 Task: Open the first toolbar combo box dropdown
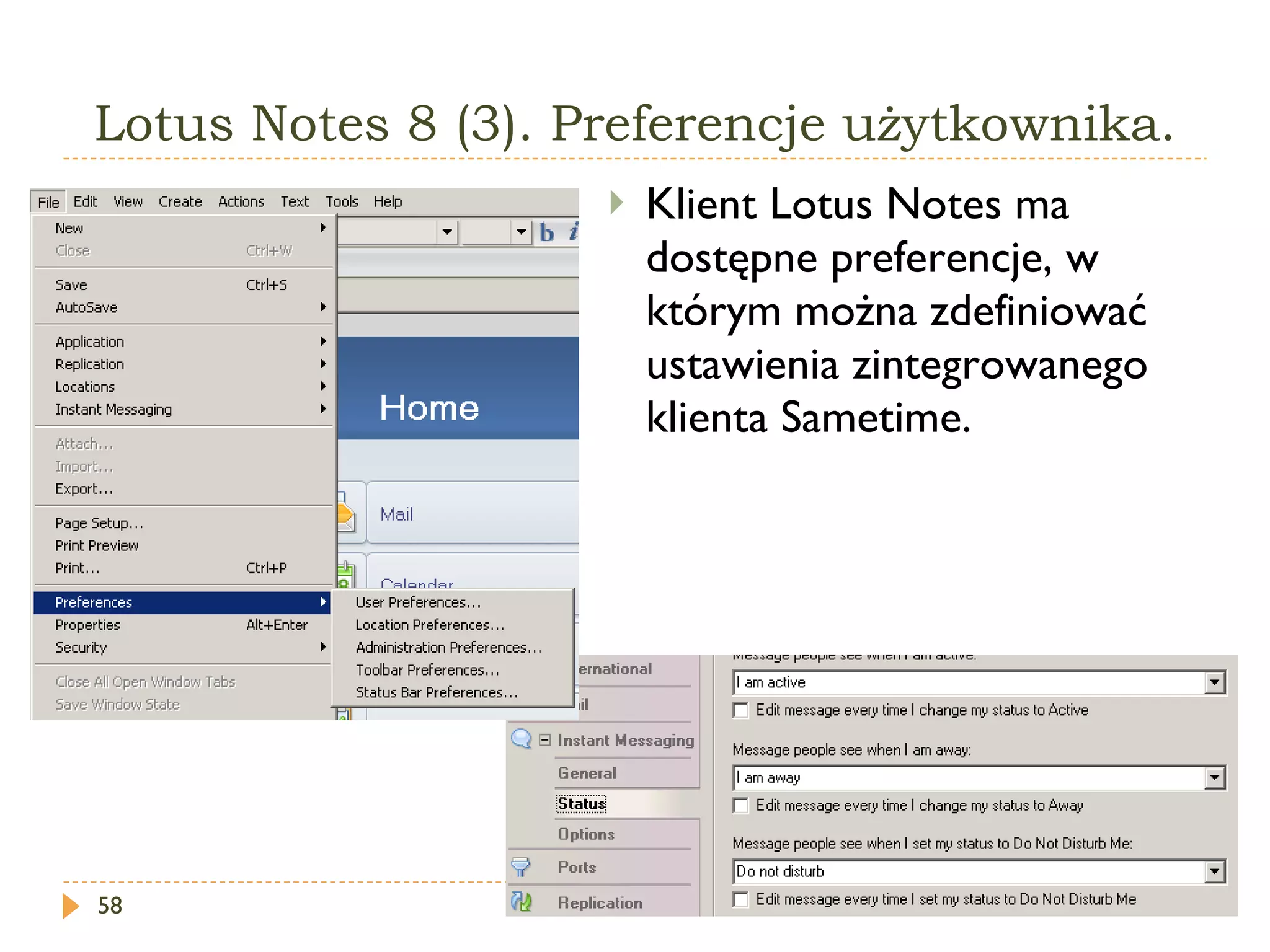click(x=446, y=232)
